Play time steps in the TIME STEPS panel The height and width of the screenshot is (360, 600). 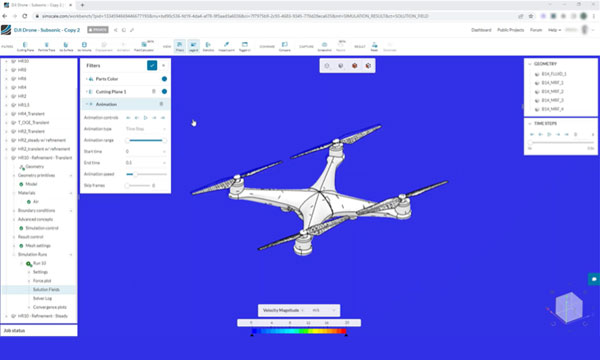coord(549,134)
